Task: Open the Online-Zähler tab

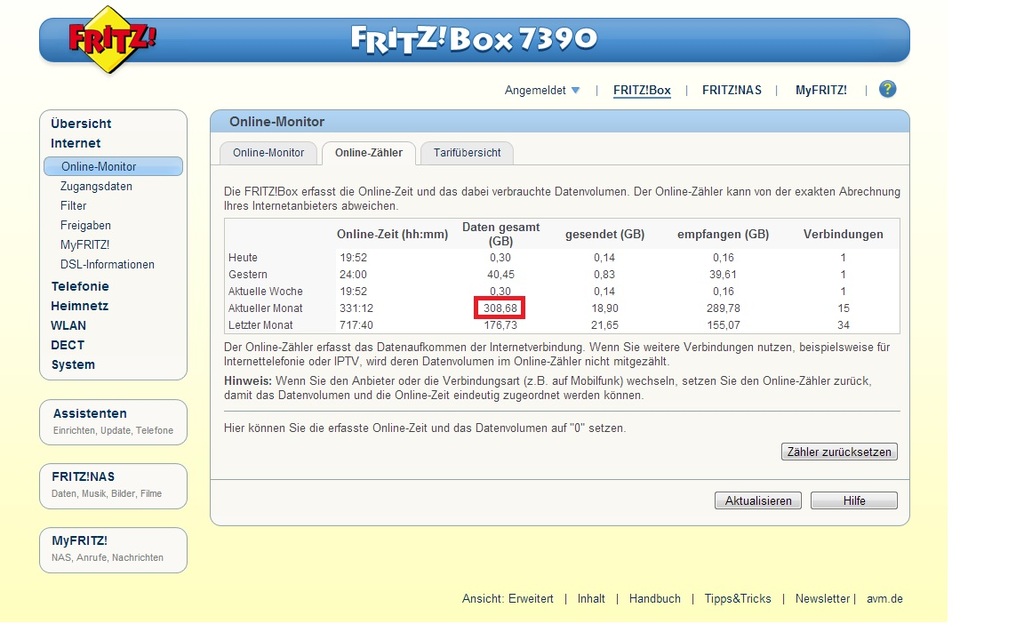Action: (x=369, y=153)
